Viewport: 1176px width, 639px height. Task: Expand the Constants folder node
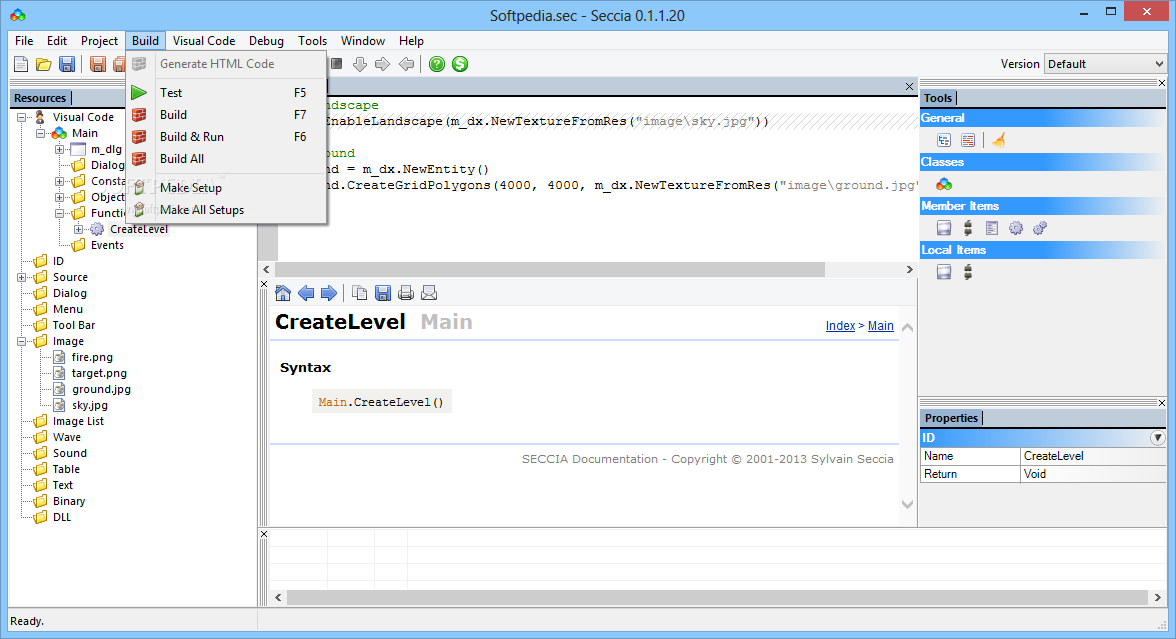(59, 182)
